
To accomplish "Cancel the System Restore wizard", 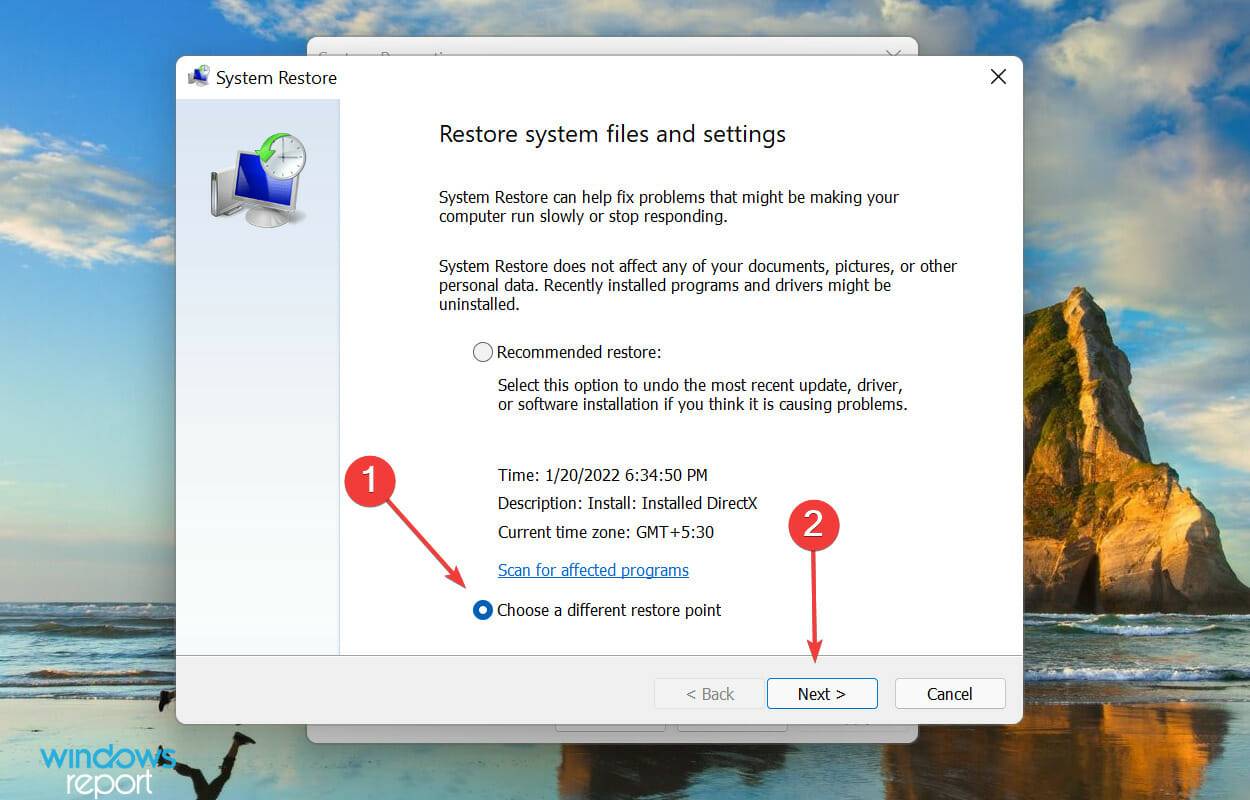I will 948,693.
